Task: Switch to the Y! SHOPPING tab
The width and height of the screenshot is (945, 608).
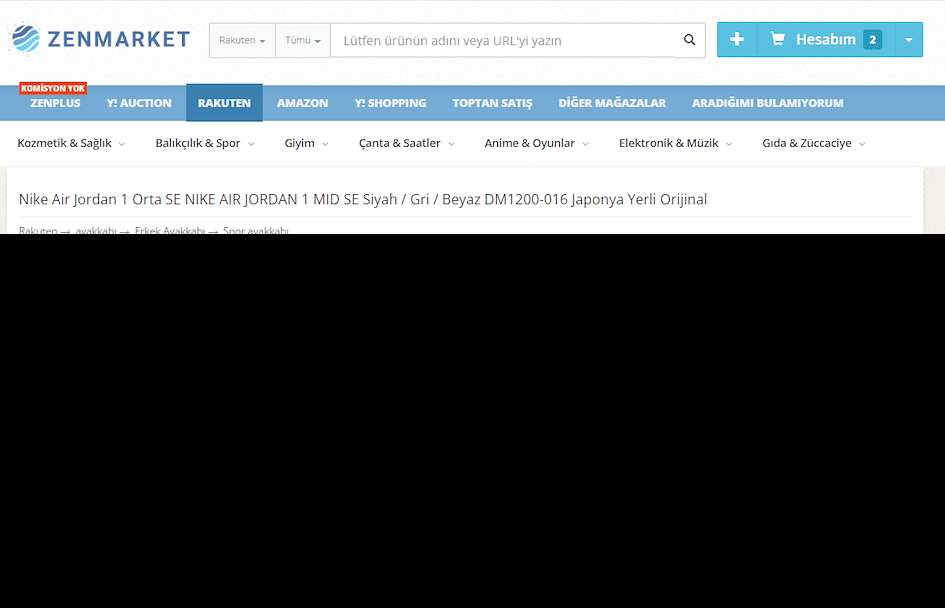Action: click(390, 103)
